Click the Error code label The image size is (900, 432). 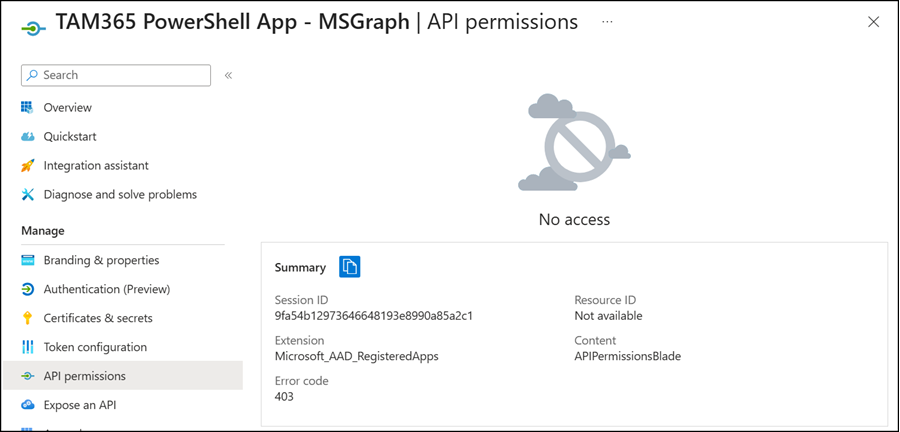pyautogui.click(x=302, y=381)
